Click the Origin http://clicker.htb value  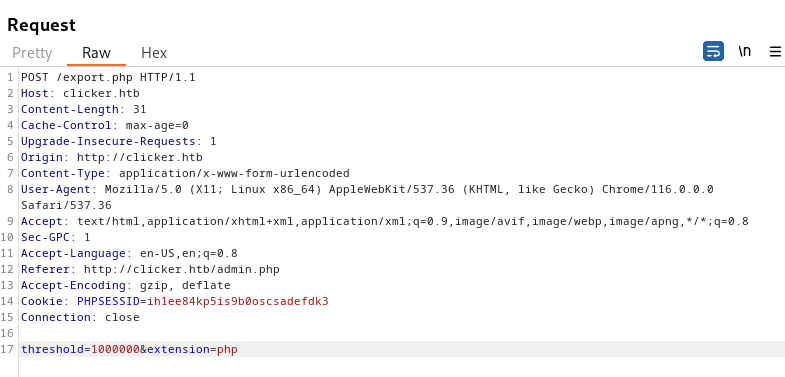coord(140,158)
